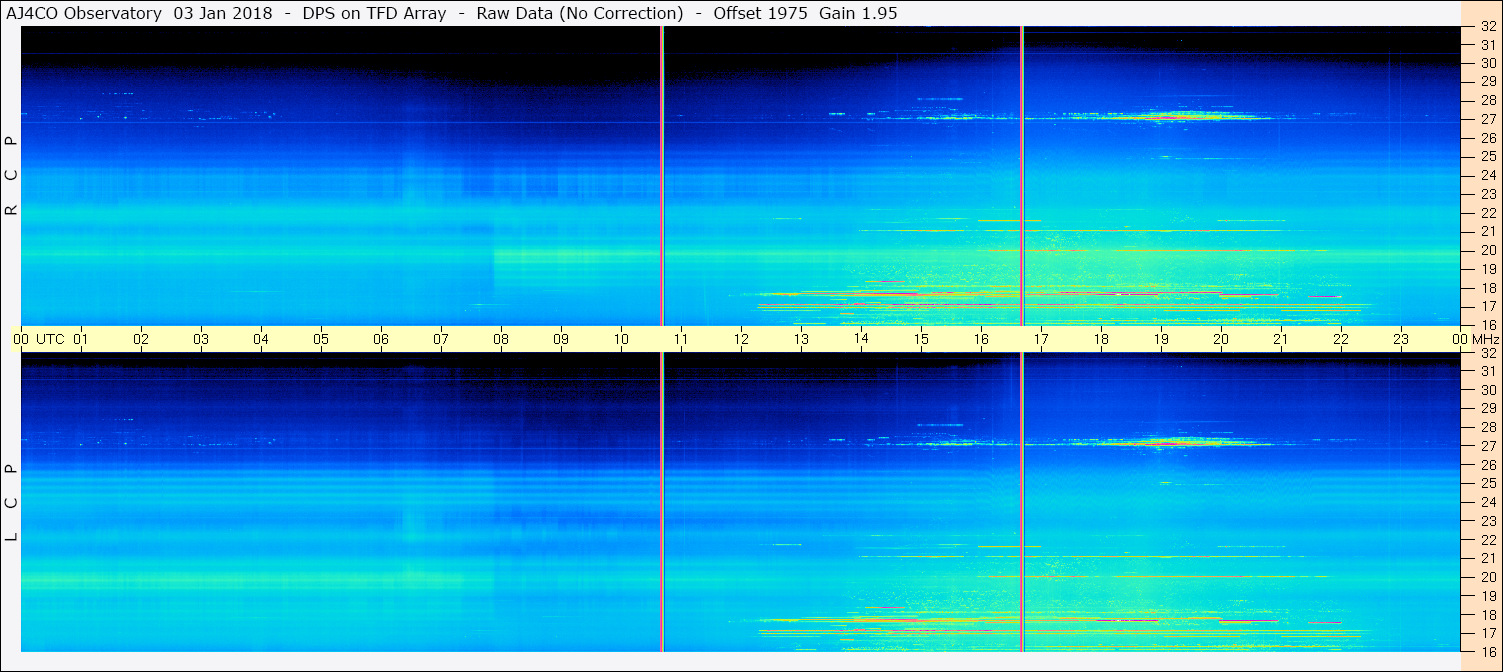Click RCP vertical marker line between 16 and 17 UTC
Viewport: 1503px width, 672px height.
(x=1021, y=175)
